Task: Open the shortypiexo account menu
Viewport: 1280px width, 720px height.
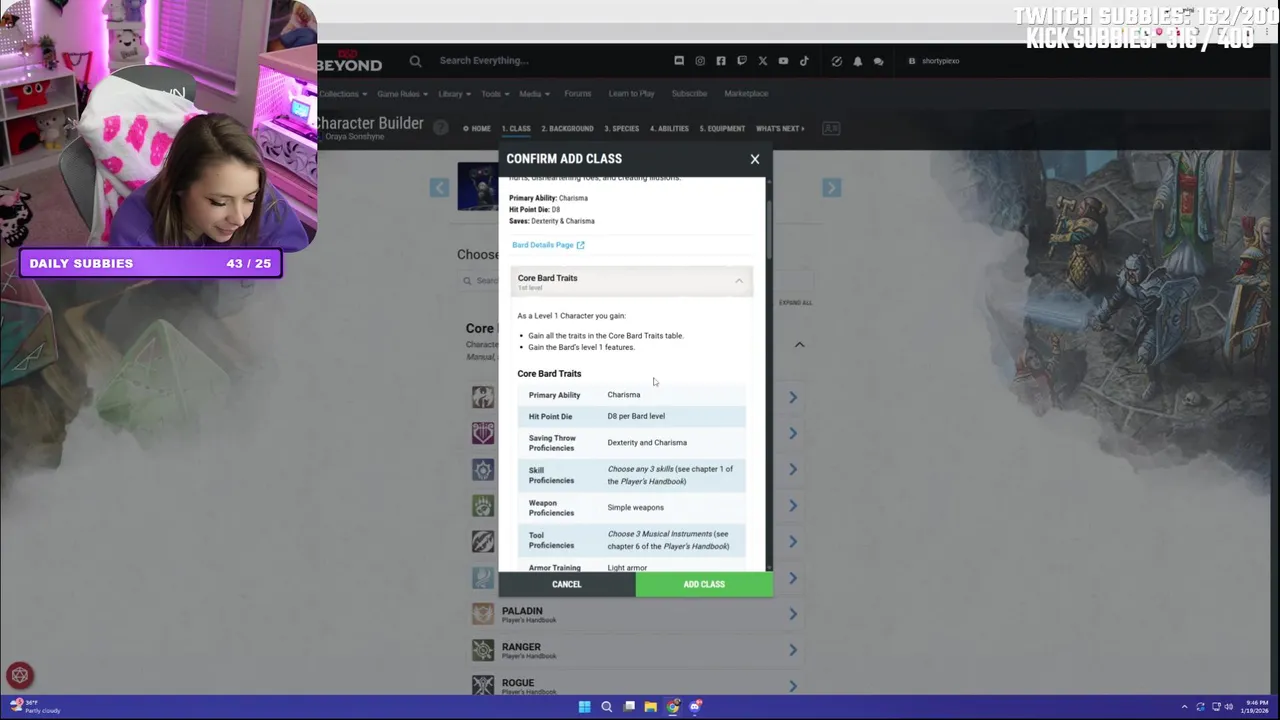Action: click(934, 61)
